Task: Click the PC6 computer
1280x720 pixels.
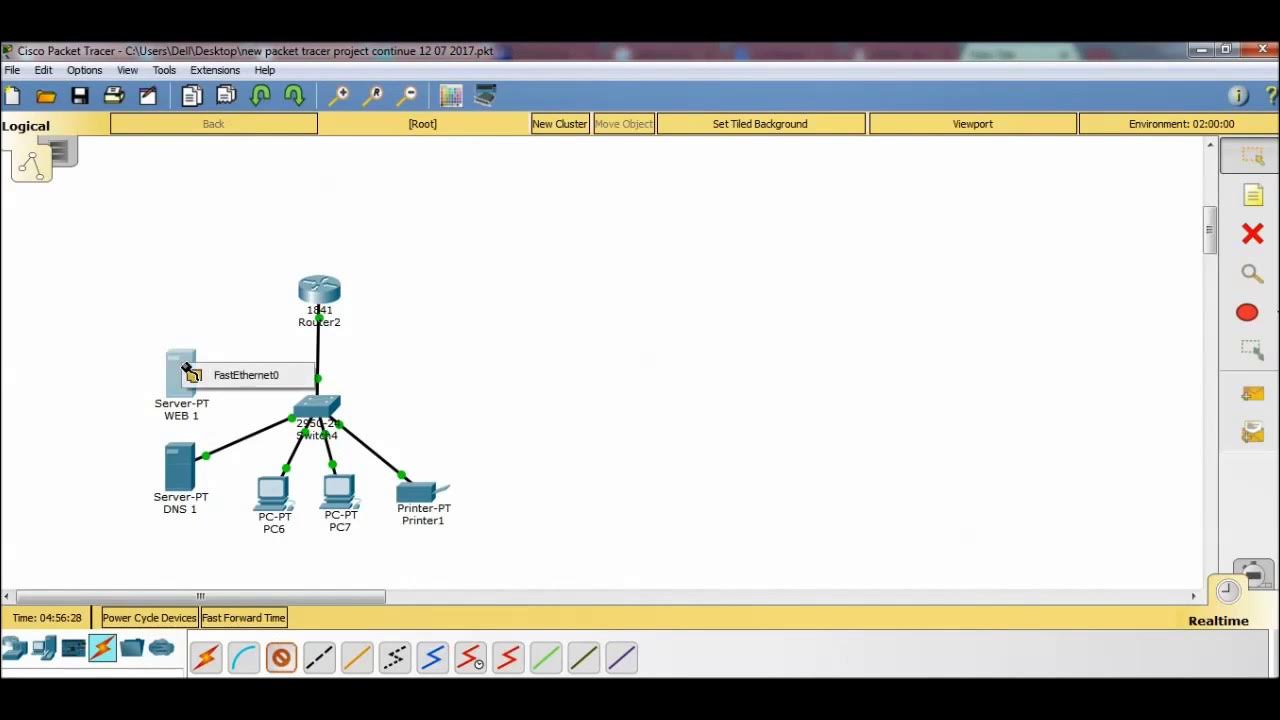Action: [272, 494]
